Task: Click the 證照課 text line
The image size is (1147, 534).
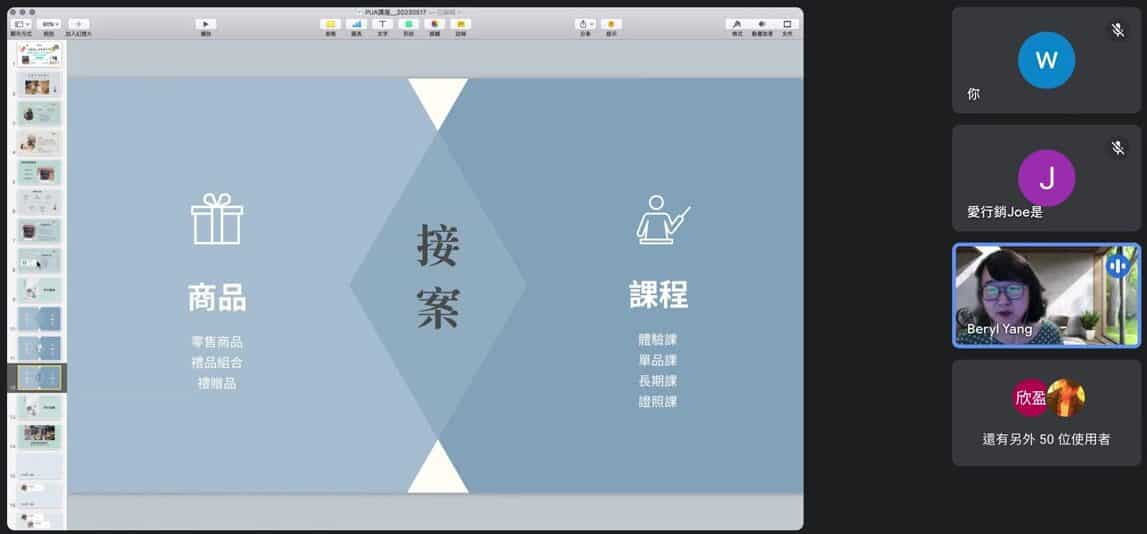Action: (x=658, y=401)
